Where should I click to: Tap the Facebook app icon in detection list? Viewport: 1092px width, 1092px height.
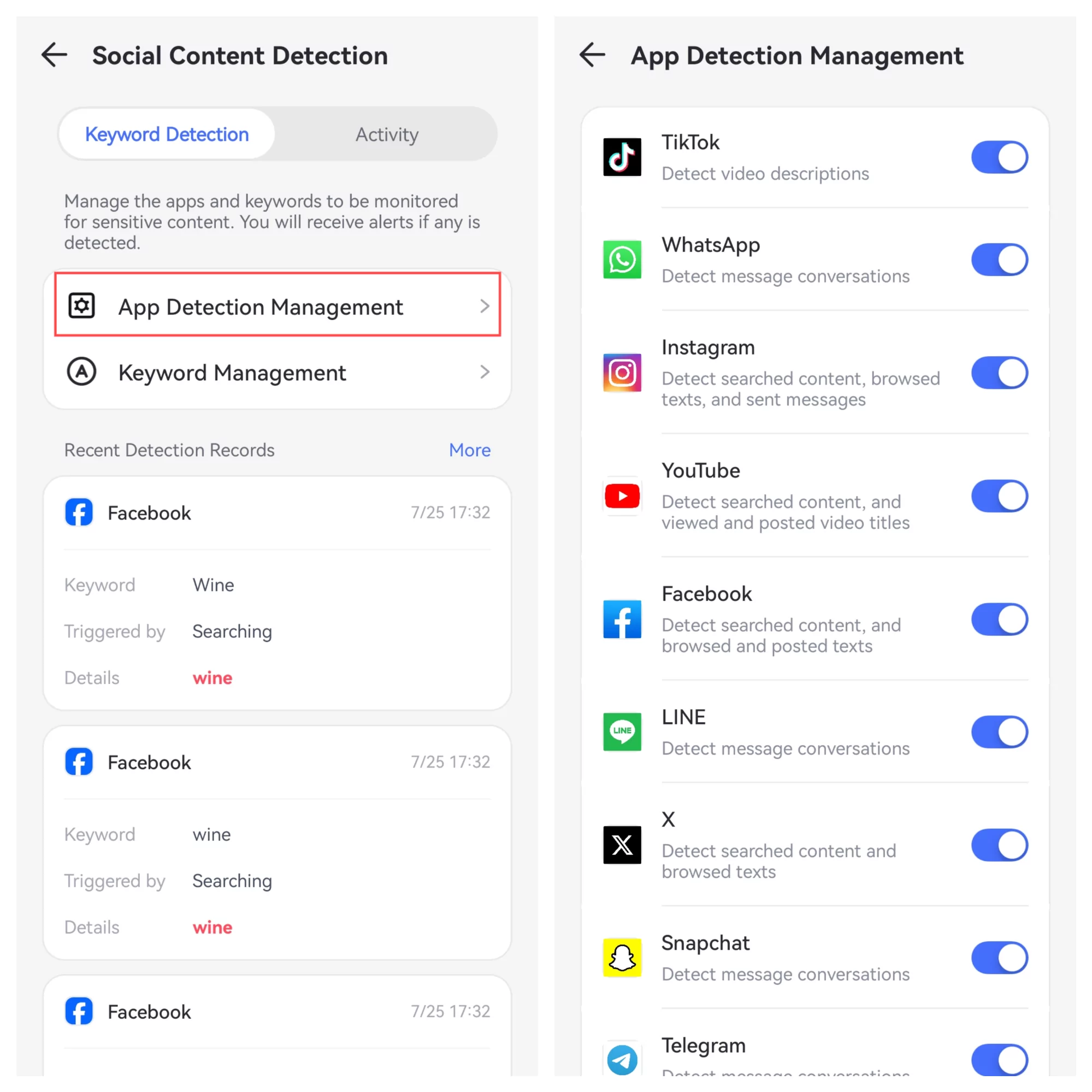621,621
